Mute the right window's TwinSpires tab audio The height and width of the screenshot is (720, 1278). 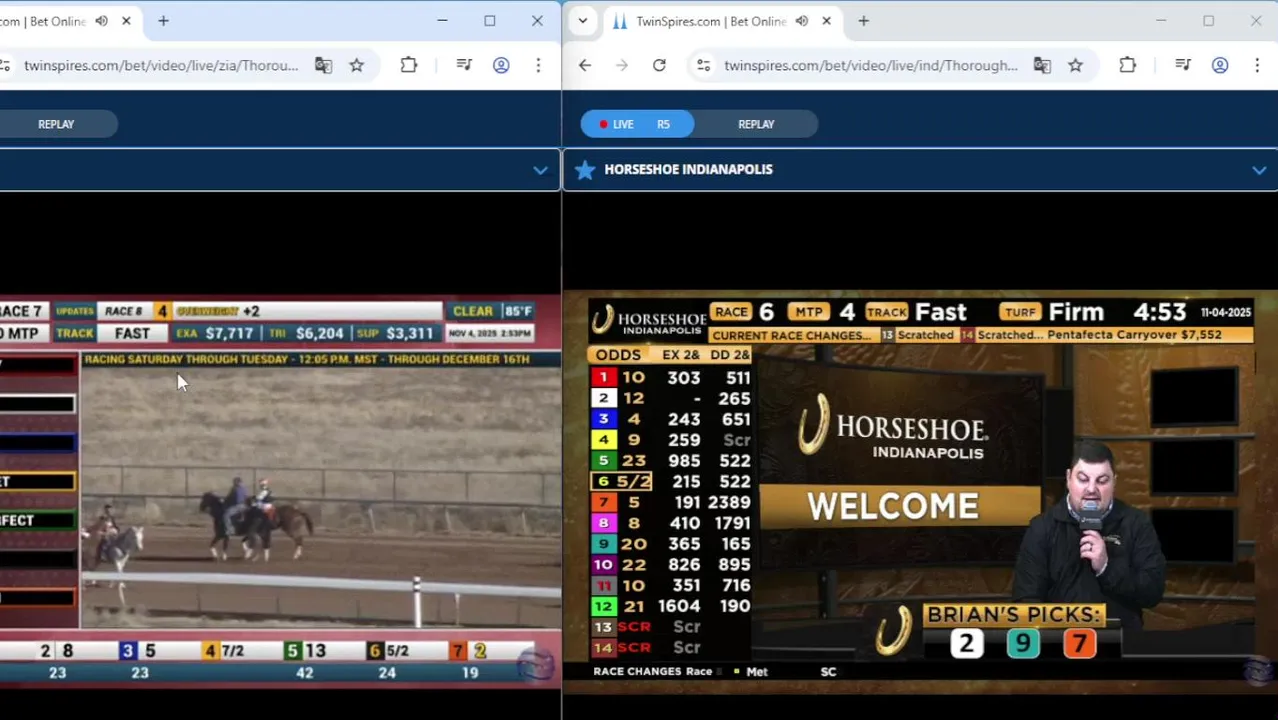802,21
